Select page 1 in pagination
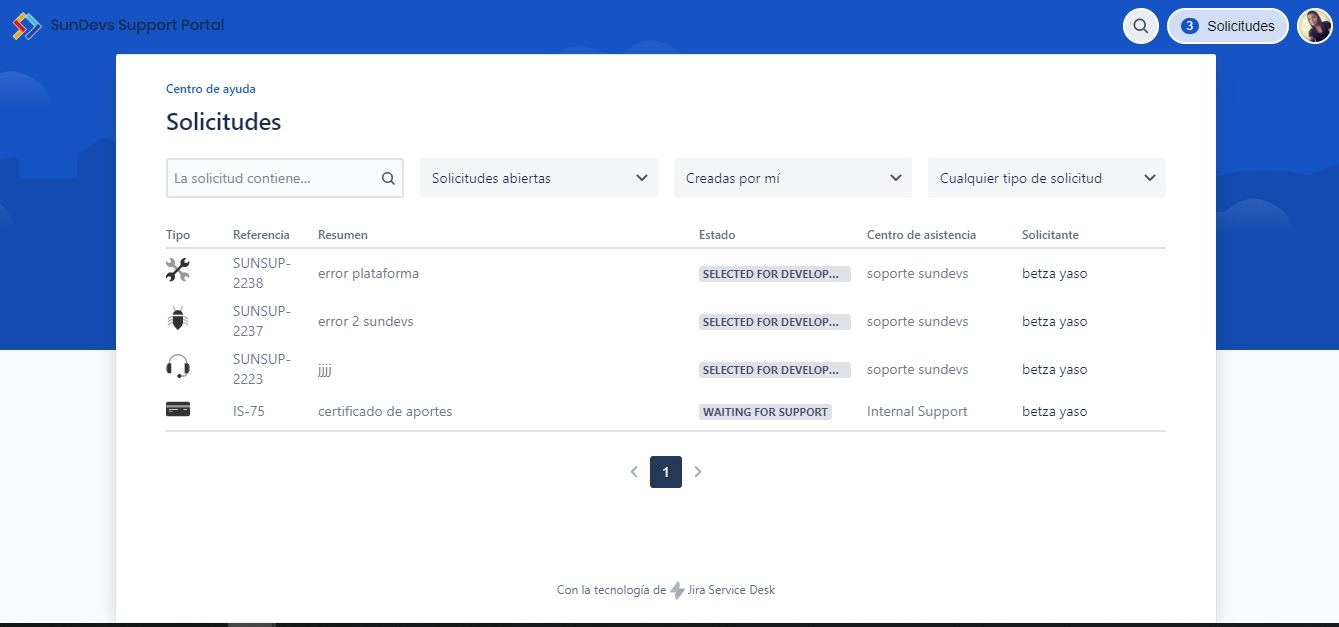This screenshot has width=1339, height=627. (x=666, y=472)
